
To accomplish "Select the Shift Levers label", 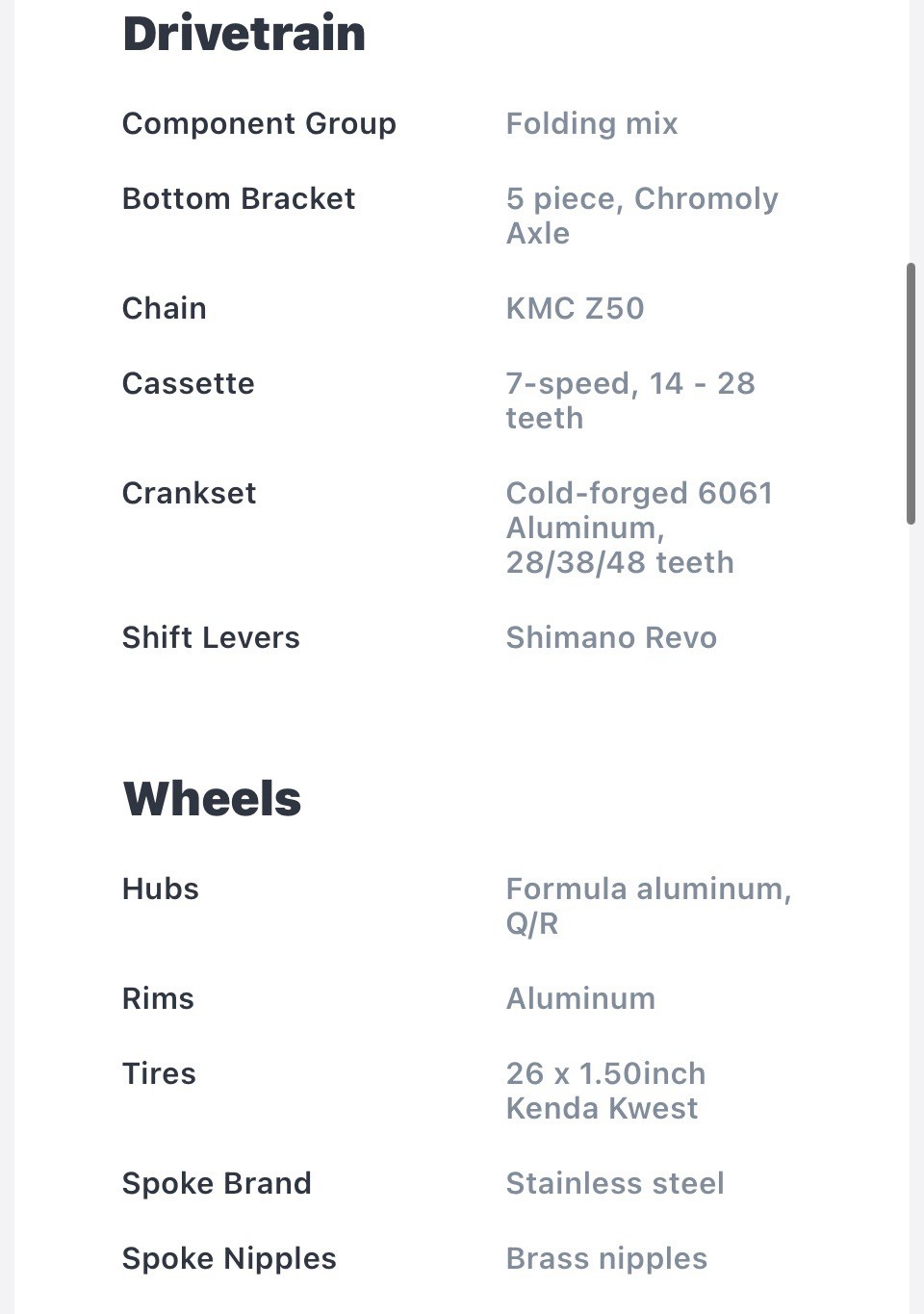I will coord(211,637).
